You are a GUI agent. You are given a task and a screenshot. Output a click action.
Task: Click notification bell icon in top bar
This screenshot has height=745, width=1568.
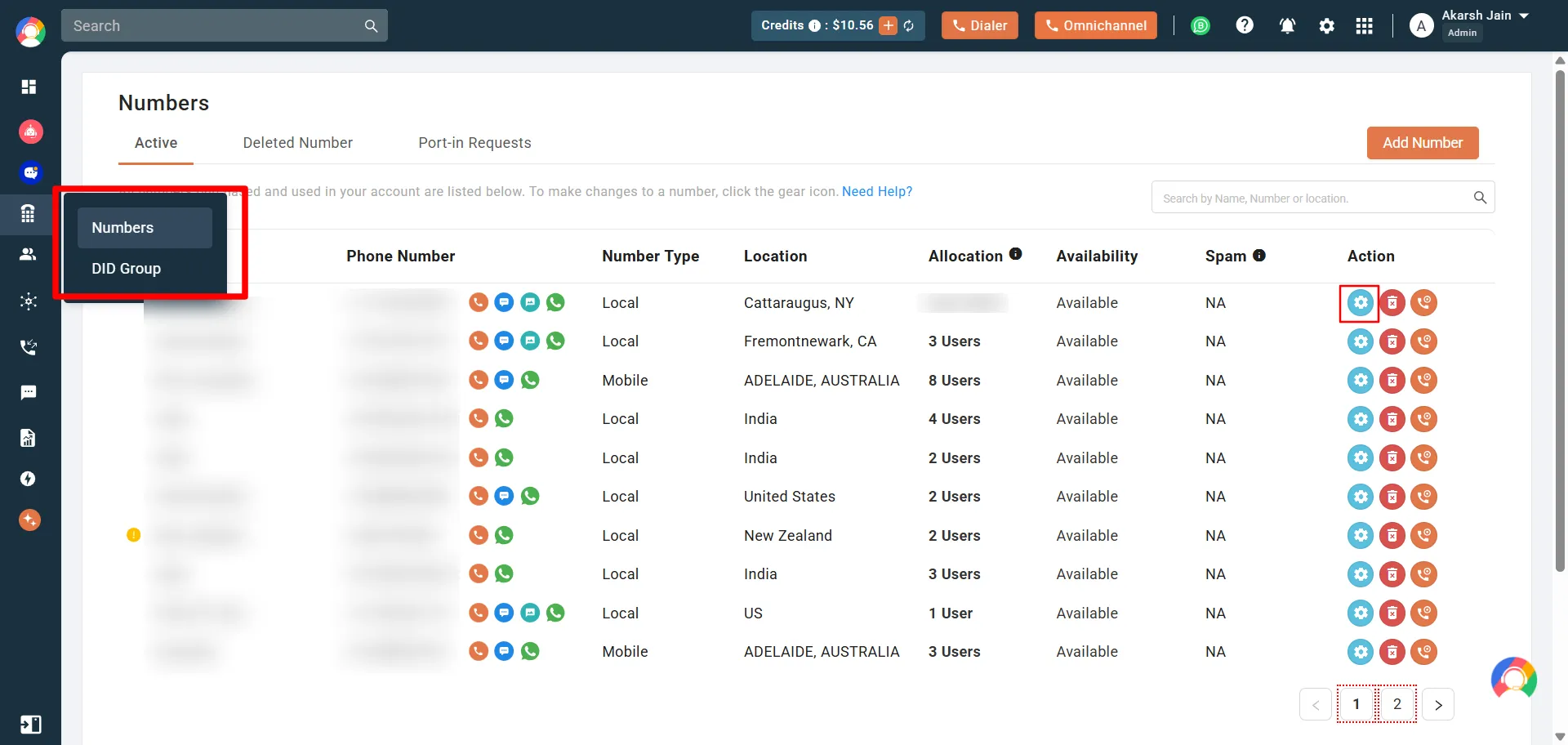[1287, 26]
